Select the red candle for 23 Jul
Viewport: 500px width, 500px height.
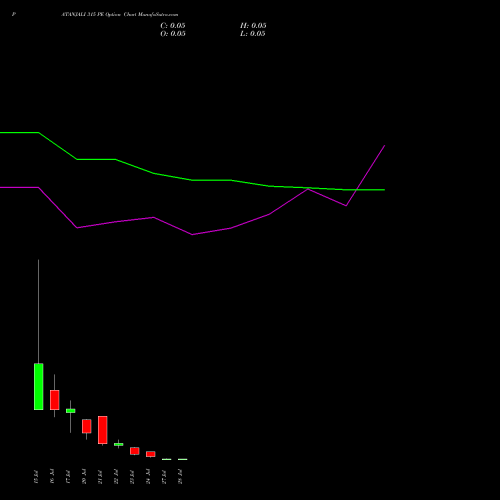click(135, 451)
